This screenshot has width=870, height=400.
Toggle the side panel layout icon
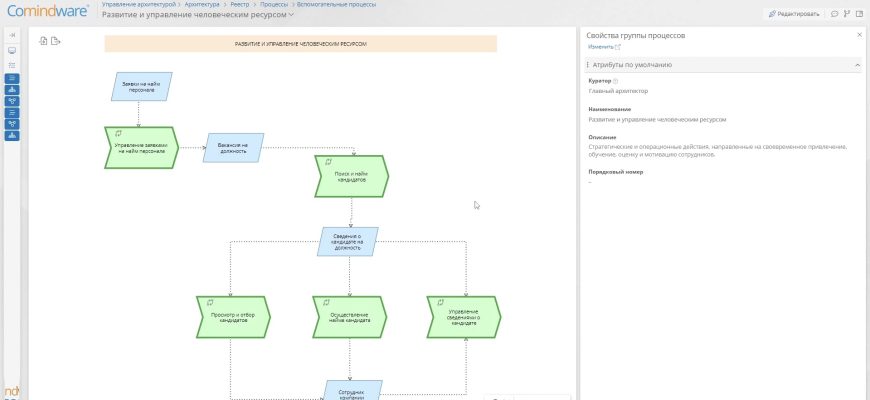860,14
